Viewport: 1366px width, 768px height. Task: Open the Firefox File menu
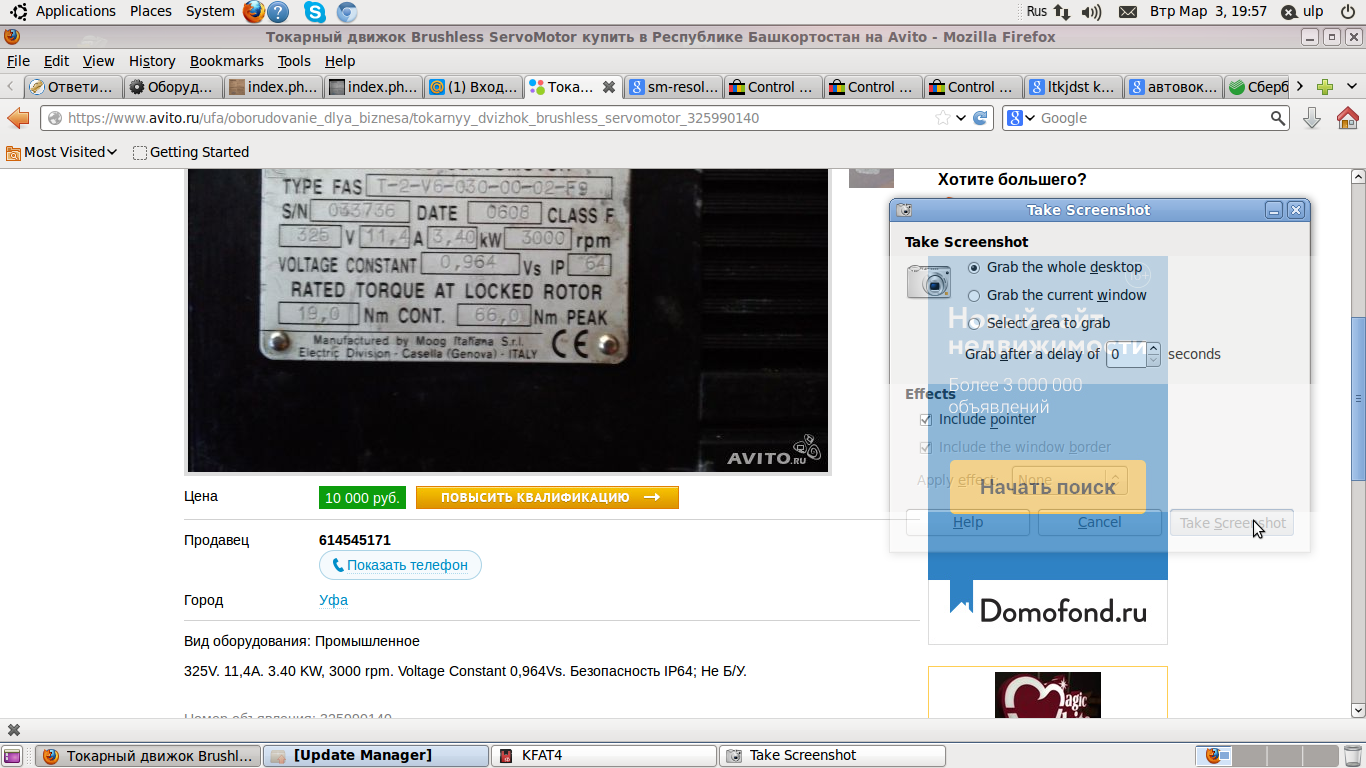point(18,61)
